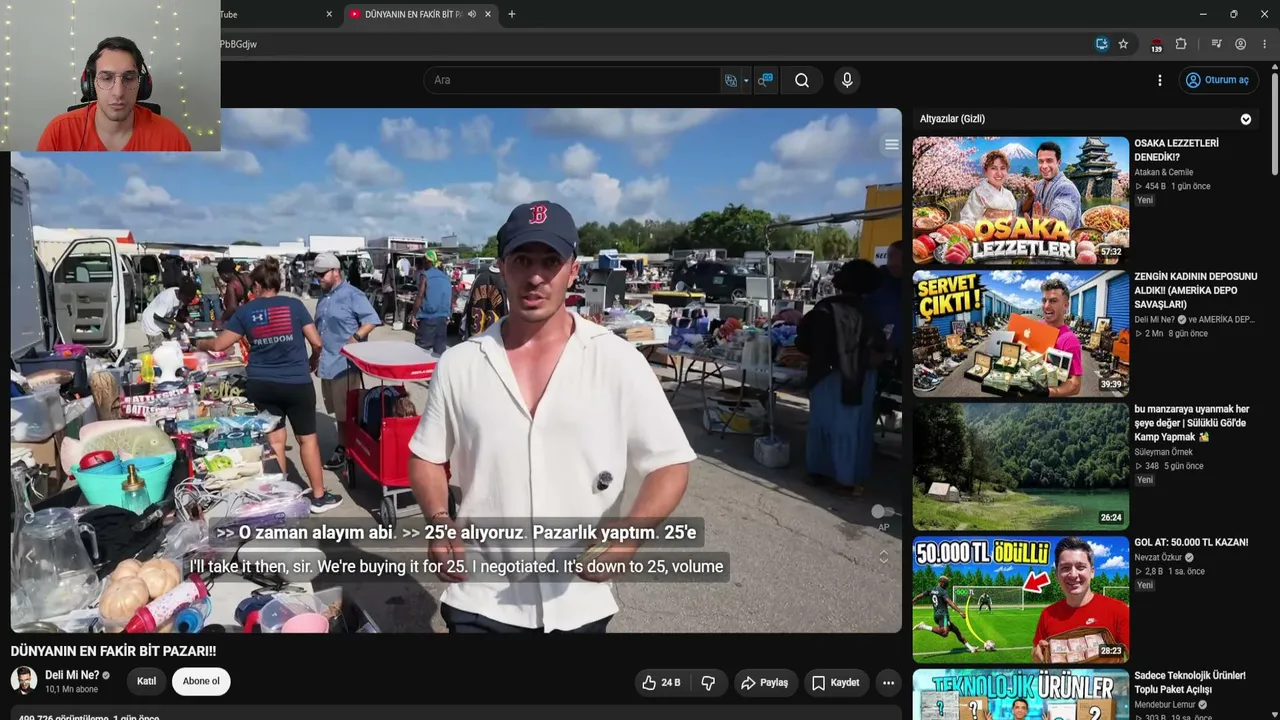1280x720 pixels.
Task: Close the first browser tab
Action: point(329,14)
